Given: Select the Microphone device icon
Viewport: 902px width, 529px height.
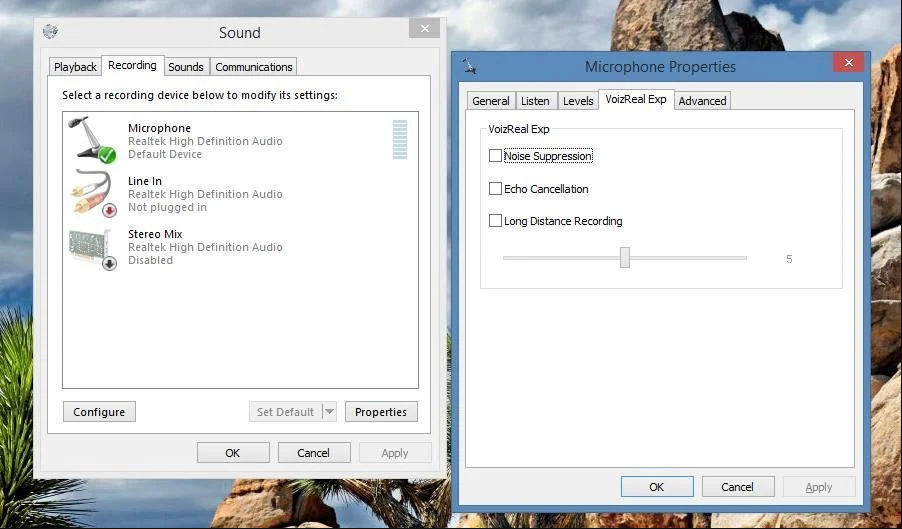Looking at the screenshot, I should [92, 139].
